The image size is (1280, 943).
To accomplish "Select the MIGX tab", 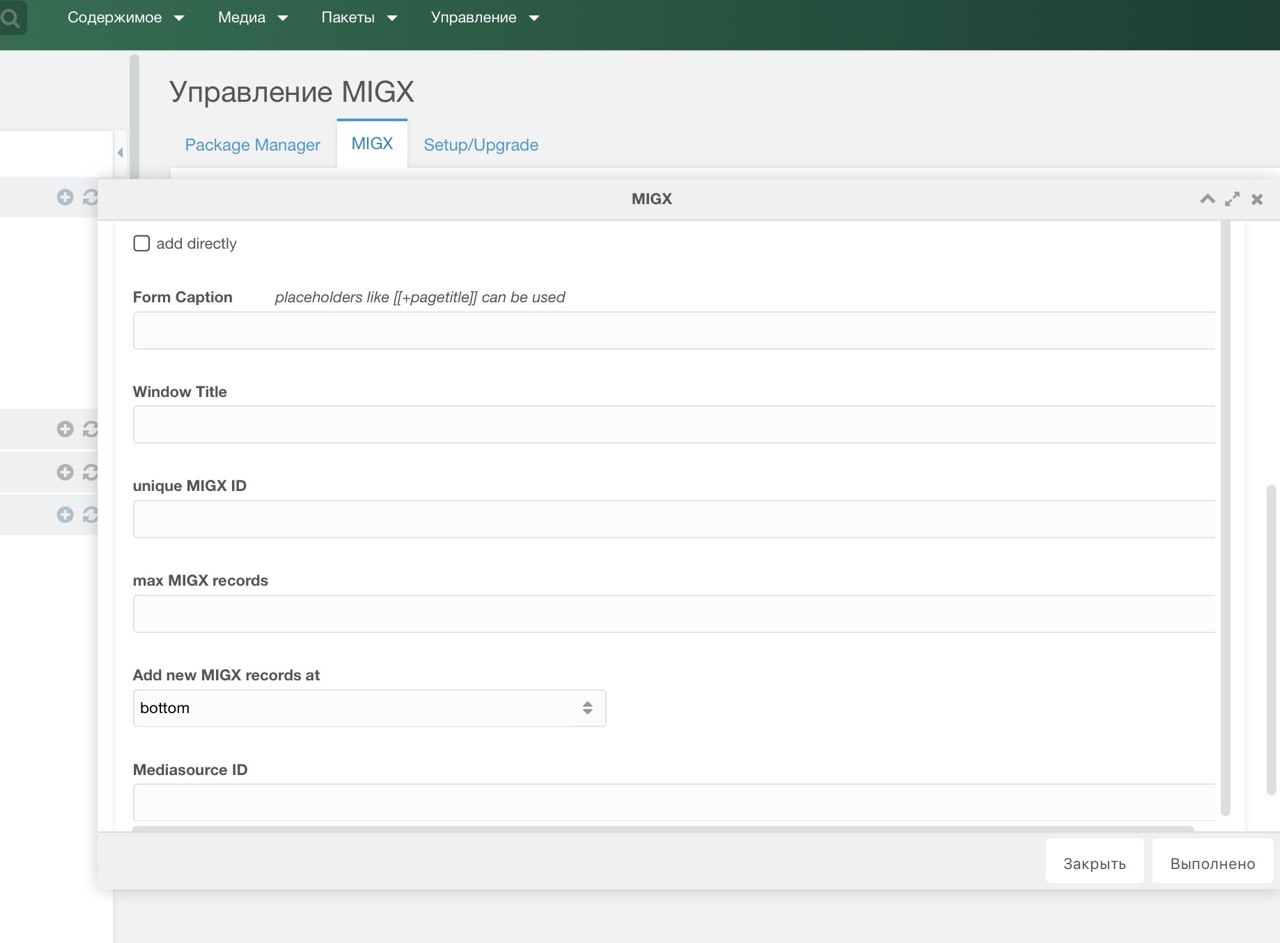I will (372, 144).
